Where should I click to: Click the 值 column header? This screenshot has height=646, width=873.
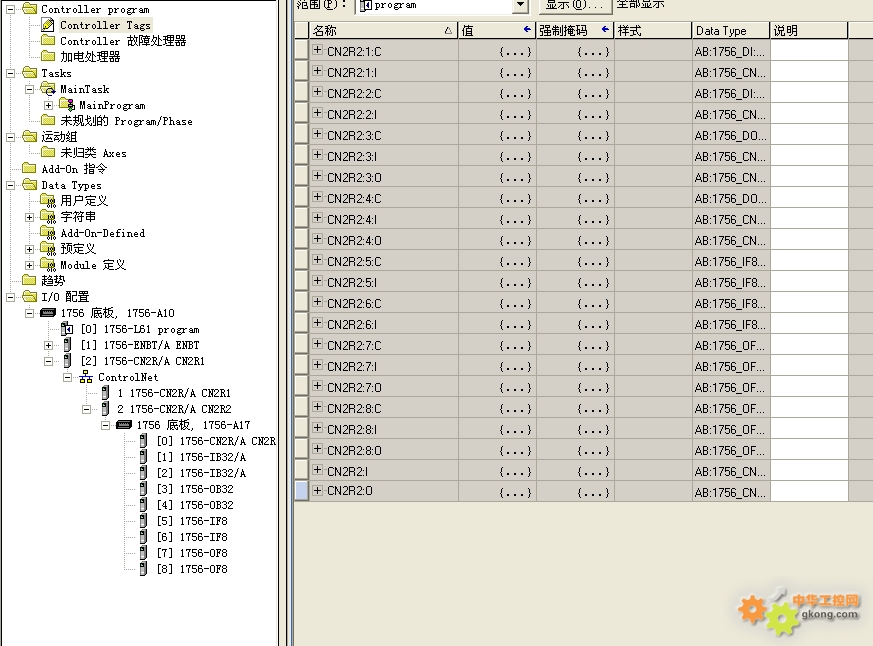[497, 31]
